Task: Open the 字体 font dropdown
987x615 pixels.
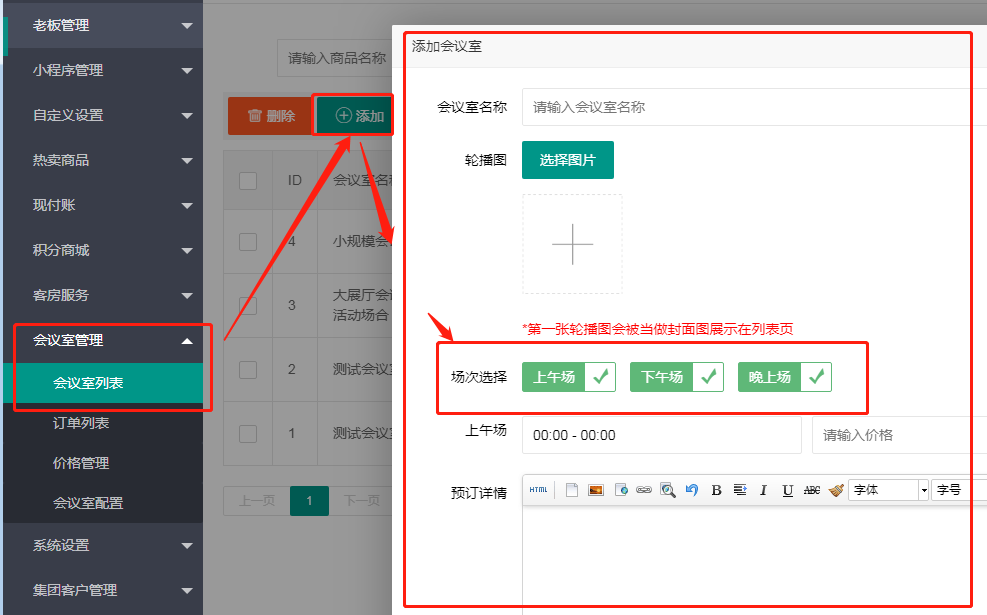Action: coord(889,490)
